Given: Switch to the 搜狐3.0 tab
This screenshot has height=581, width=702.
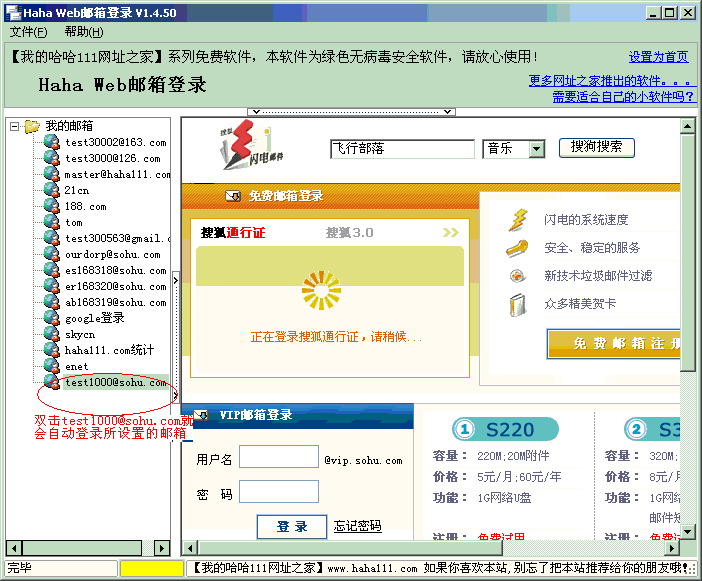Looking at the screenshot, I should point(349,233).
